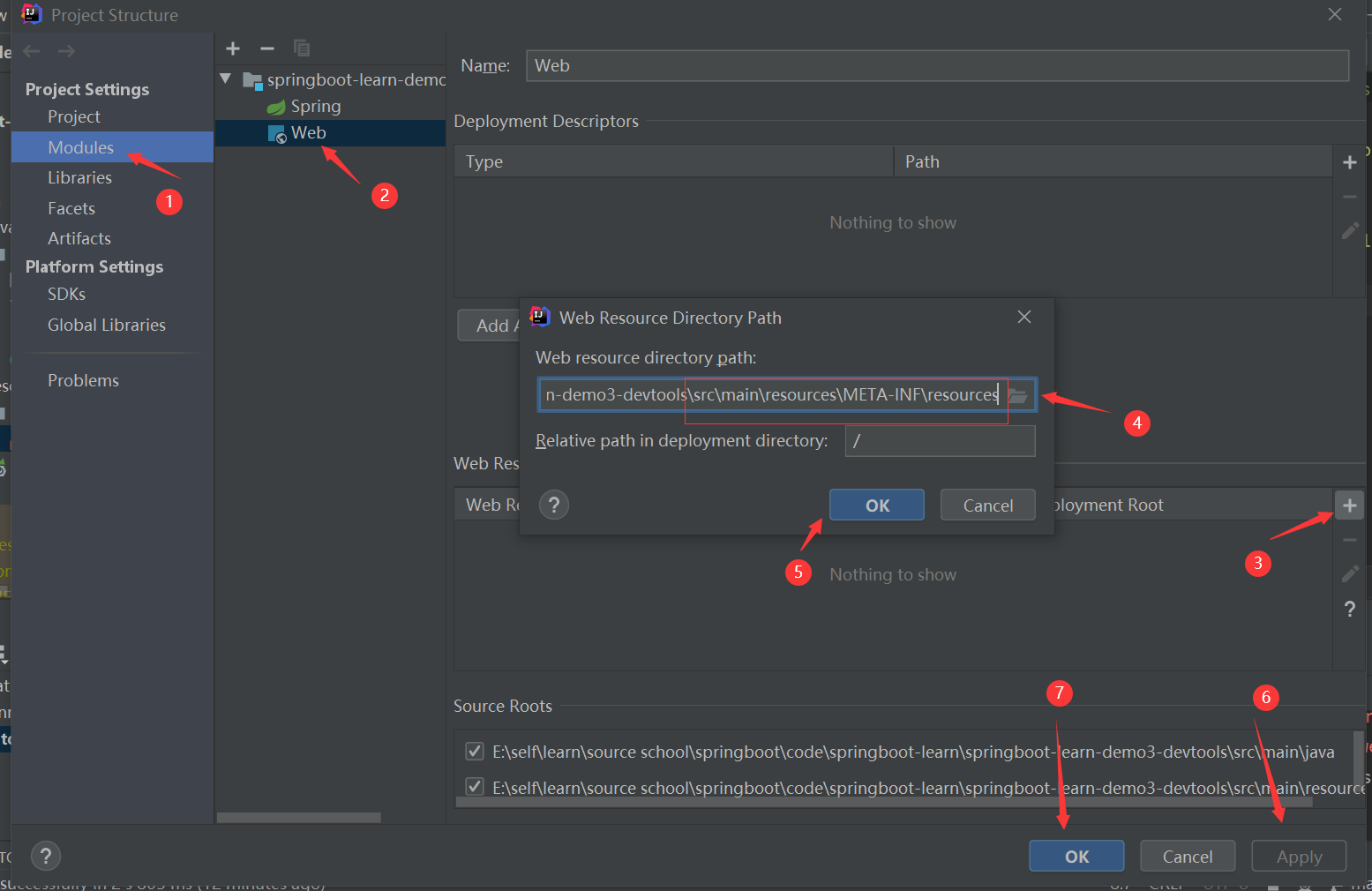Click the Type column header
Image resolution: width=1372 pixels, height=891 pixels.
[674, 161]
